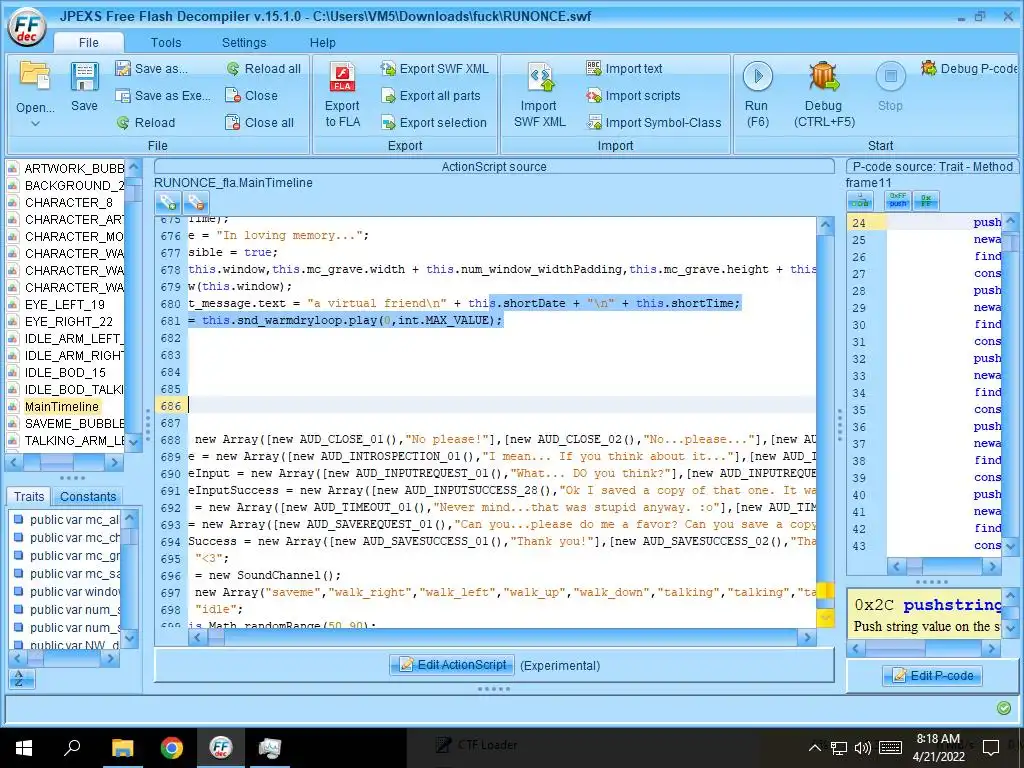Click Edit P-code button
The height and width of the screenshot is (768, 1024).
pos(932,675)
